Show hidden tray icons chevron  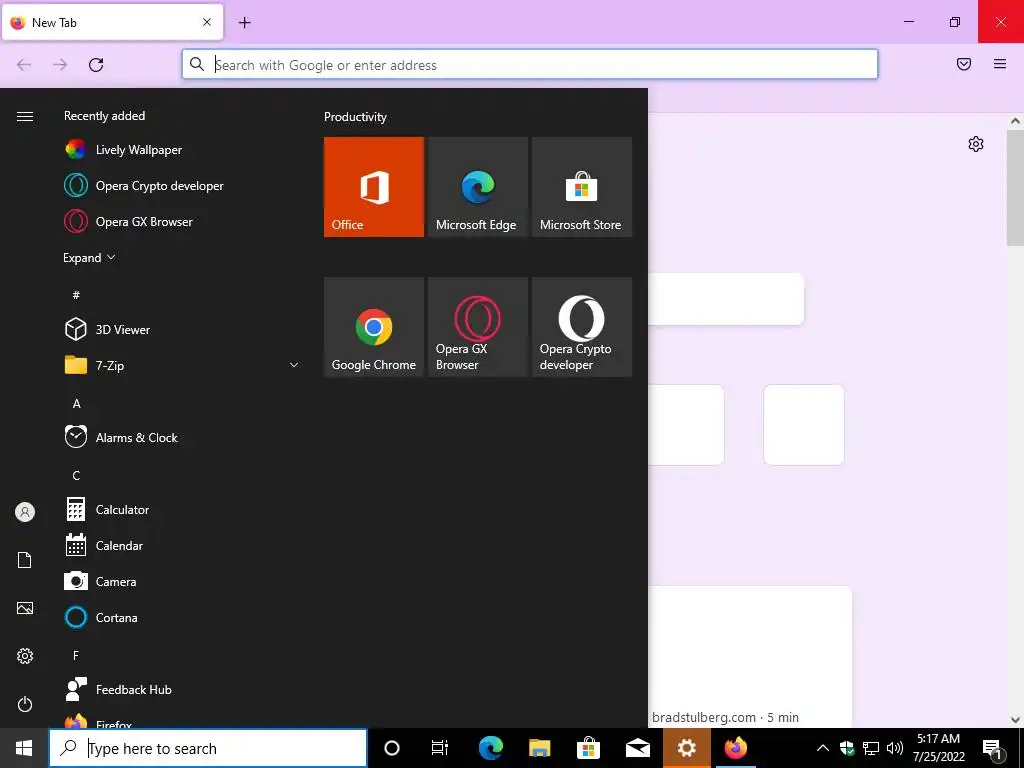[x=823, y=748]
